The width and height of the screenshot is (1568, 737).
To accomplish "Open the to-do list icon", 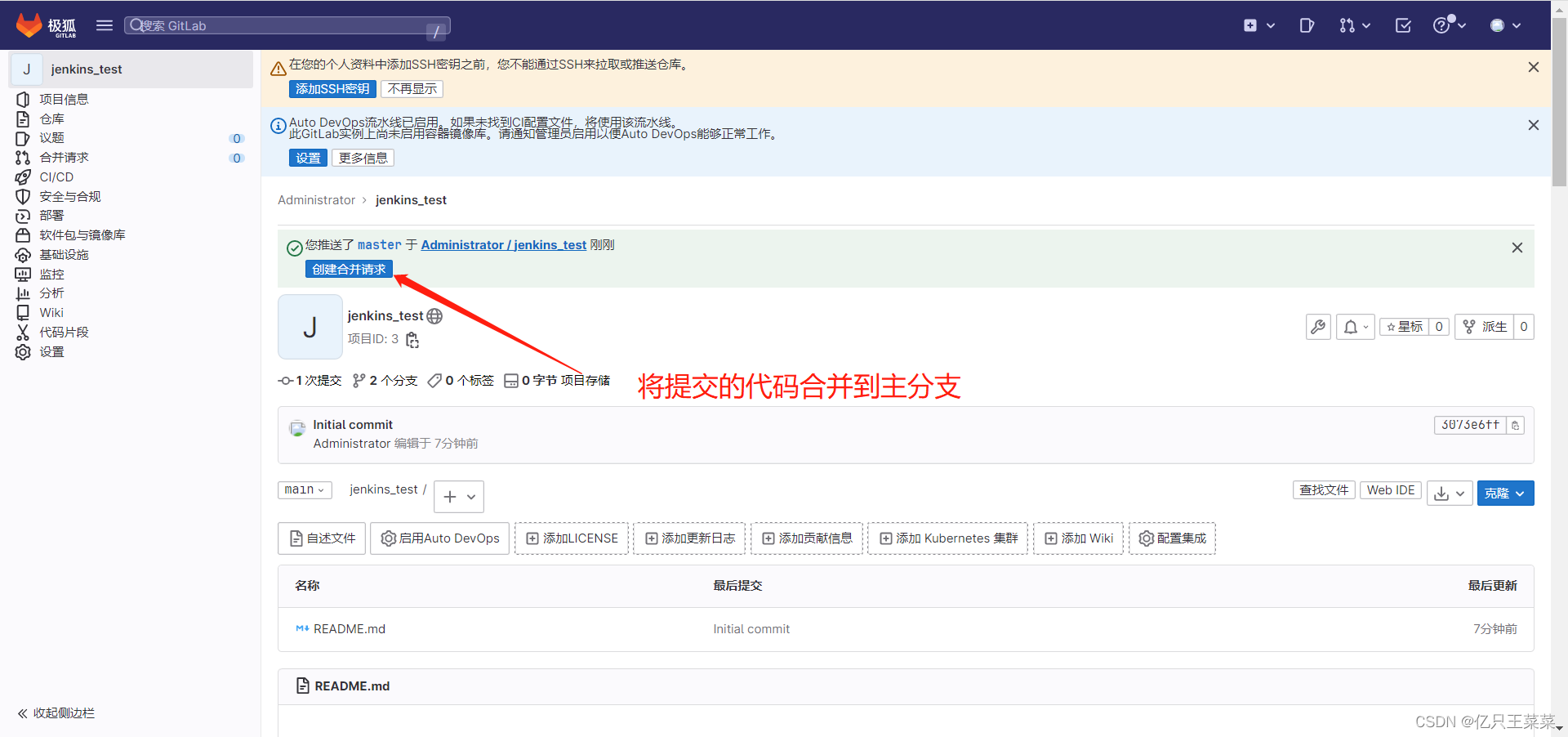I will click(1403, 25).
